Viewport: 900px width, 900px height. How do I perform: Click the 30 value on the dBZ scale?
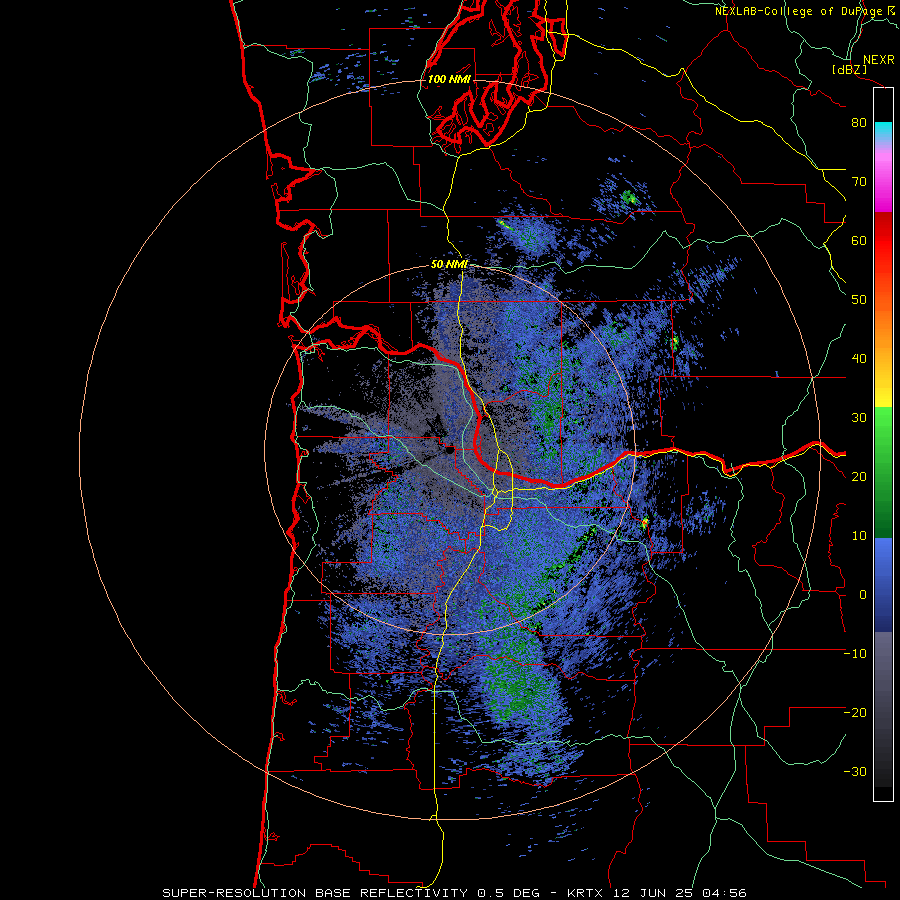[x=859, y=418]
